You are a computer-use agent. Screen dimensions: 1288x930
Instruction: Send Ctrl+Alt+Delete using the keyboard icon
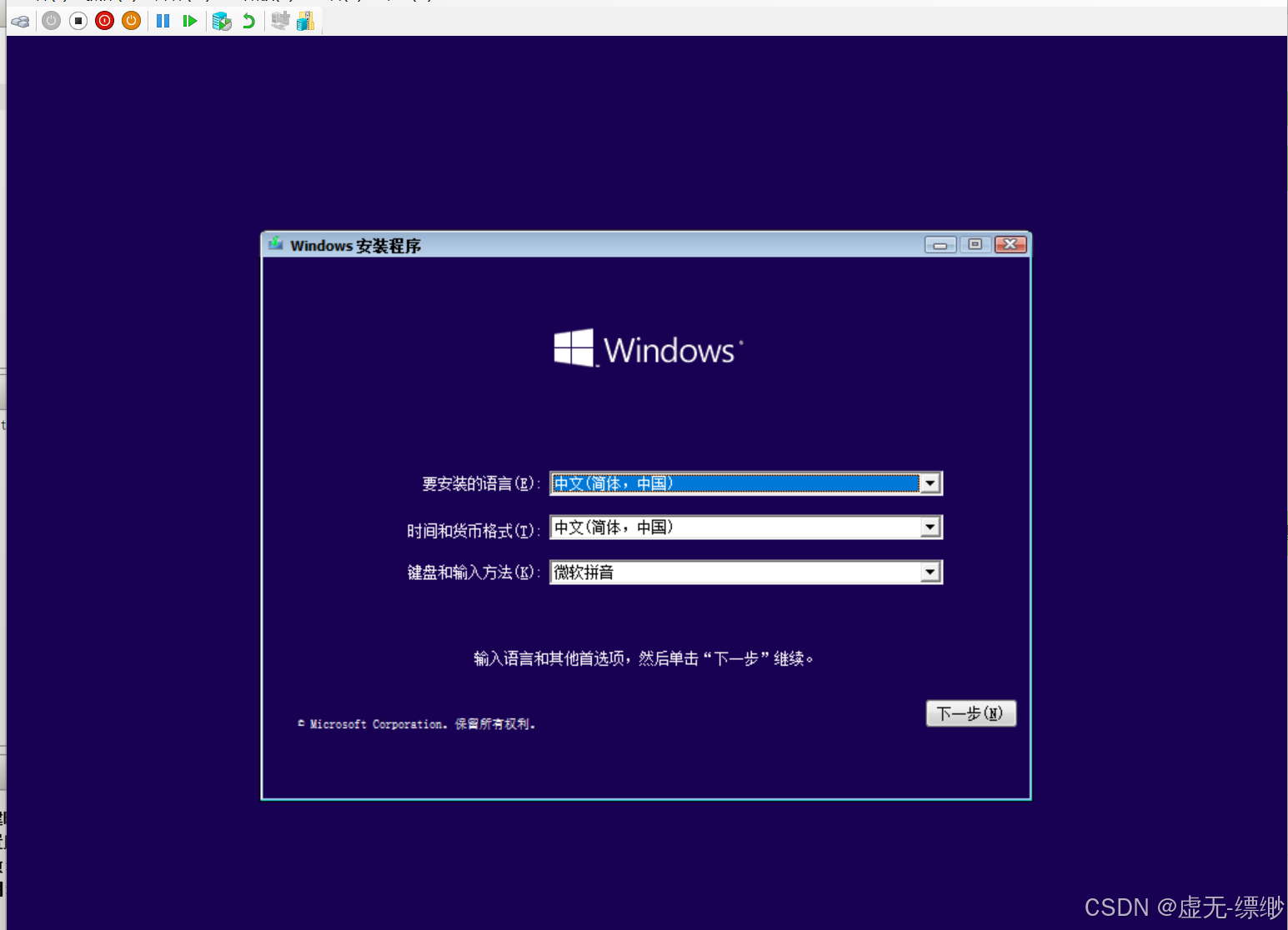pos(21,21)
